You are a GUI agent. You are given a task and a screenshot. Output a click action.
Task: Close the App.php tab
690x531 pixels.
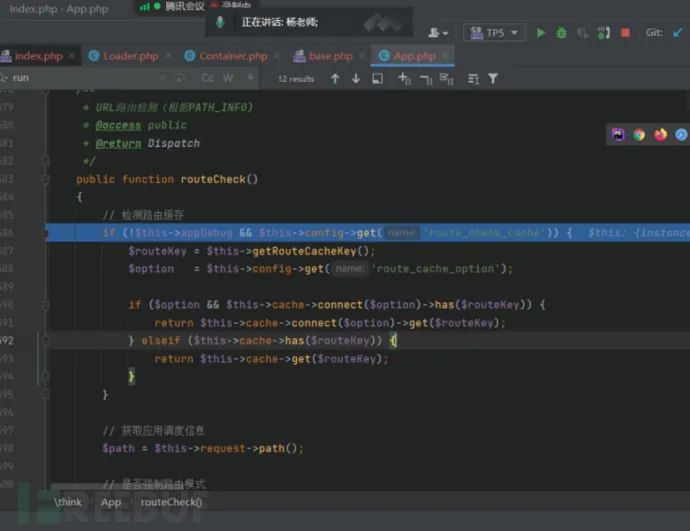point(445,56)
